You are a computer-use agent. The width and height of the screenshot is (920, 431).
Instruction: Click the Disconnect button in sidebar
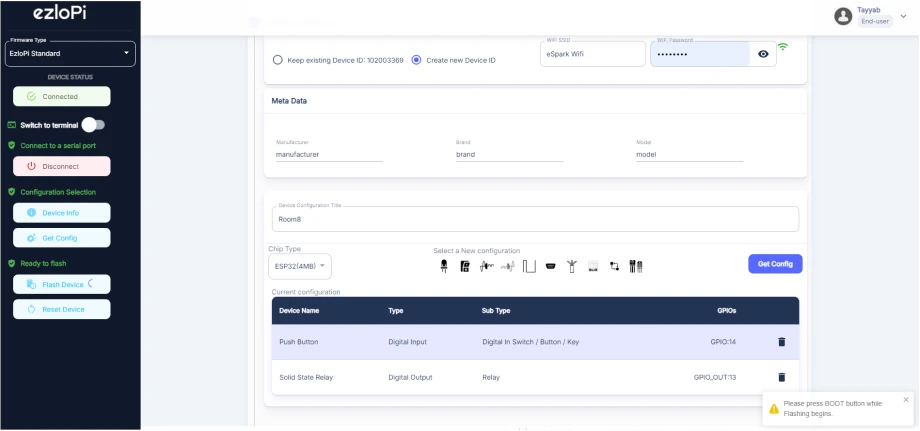(x=61, y=166)
